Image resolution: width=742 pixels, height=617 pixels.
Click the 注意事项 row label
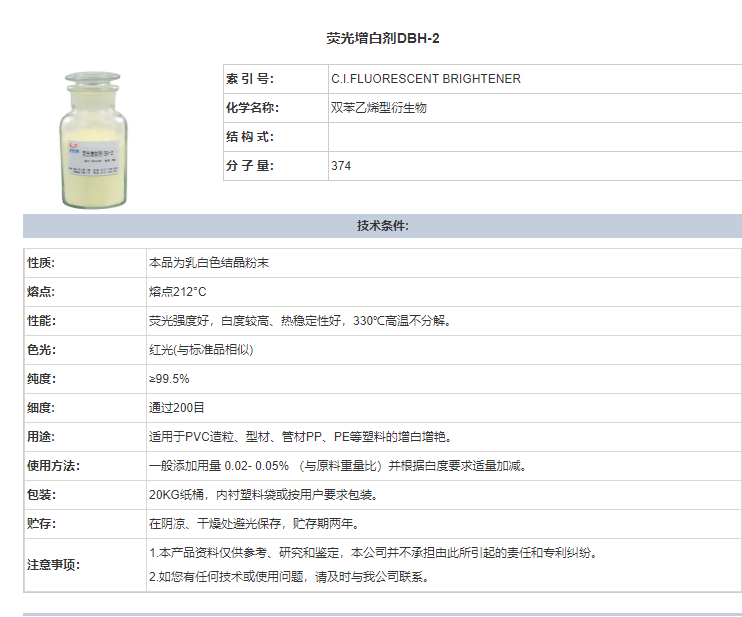(54, 565)
